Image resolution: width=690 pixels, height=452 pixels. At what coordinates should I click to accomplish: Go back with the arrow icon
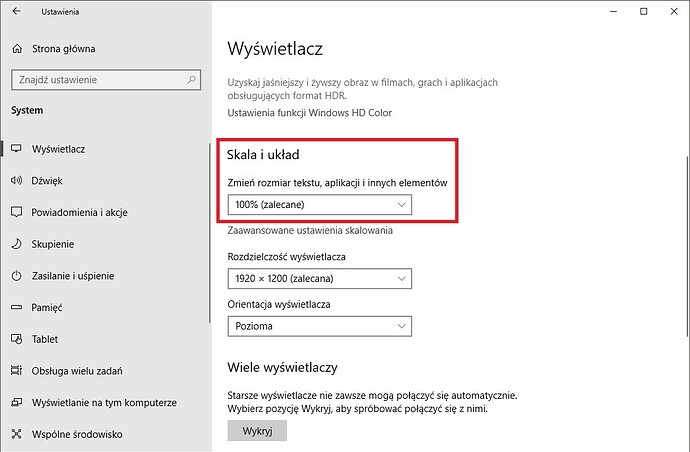[x=16, y=11]
